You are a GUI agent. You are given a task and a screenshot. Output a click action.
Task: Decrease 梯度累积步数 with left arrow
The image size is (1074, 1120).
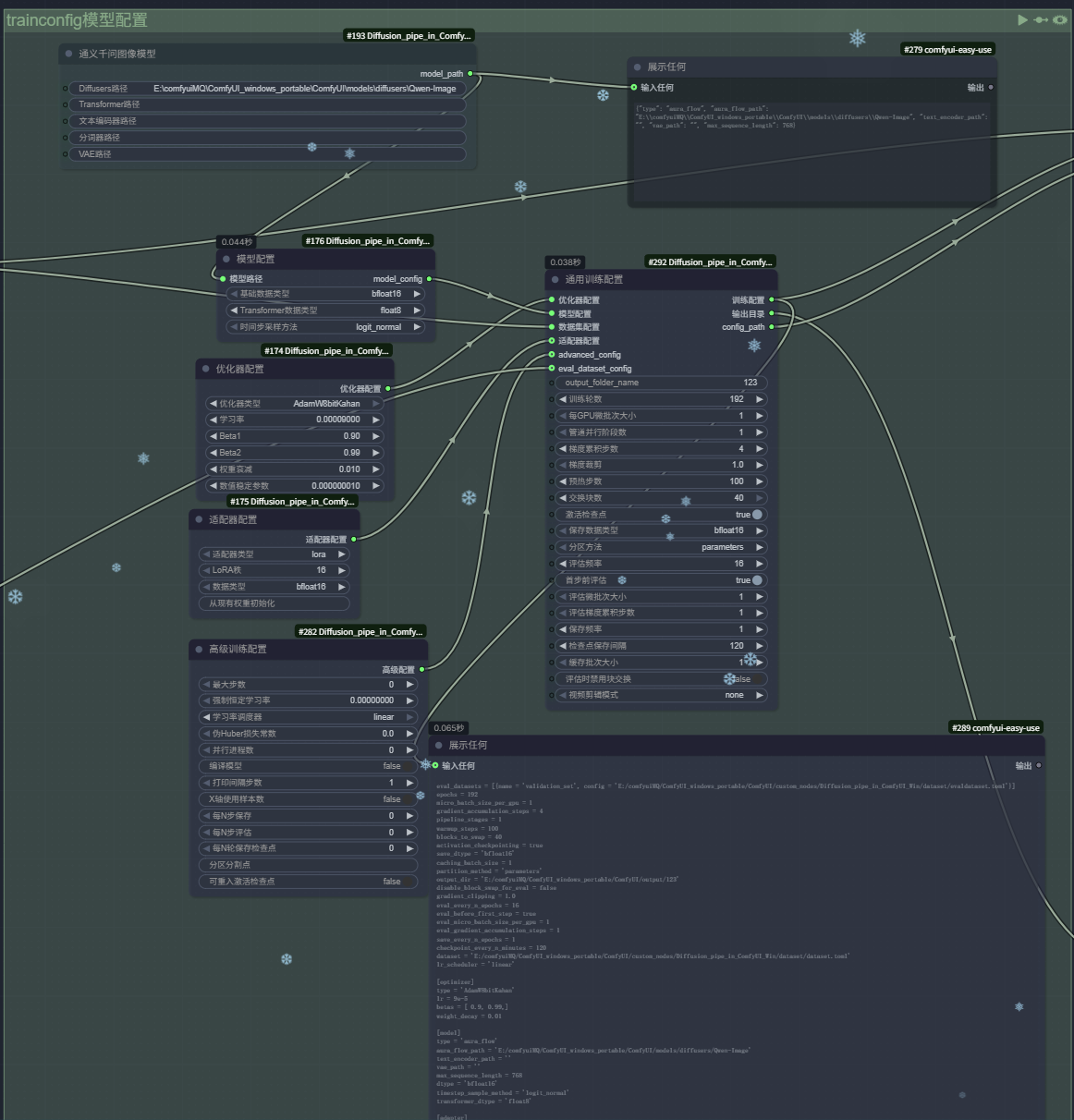pos(563,449)
